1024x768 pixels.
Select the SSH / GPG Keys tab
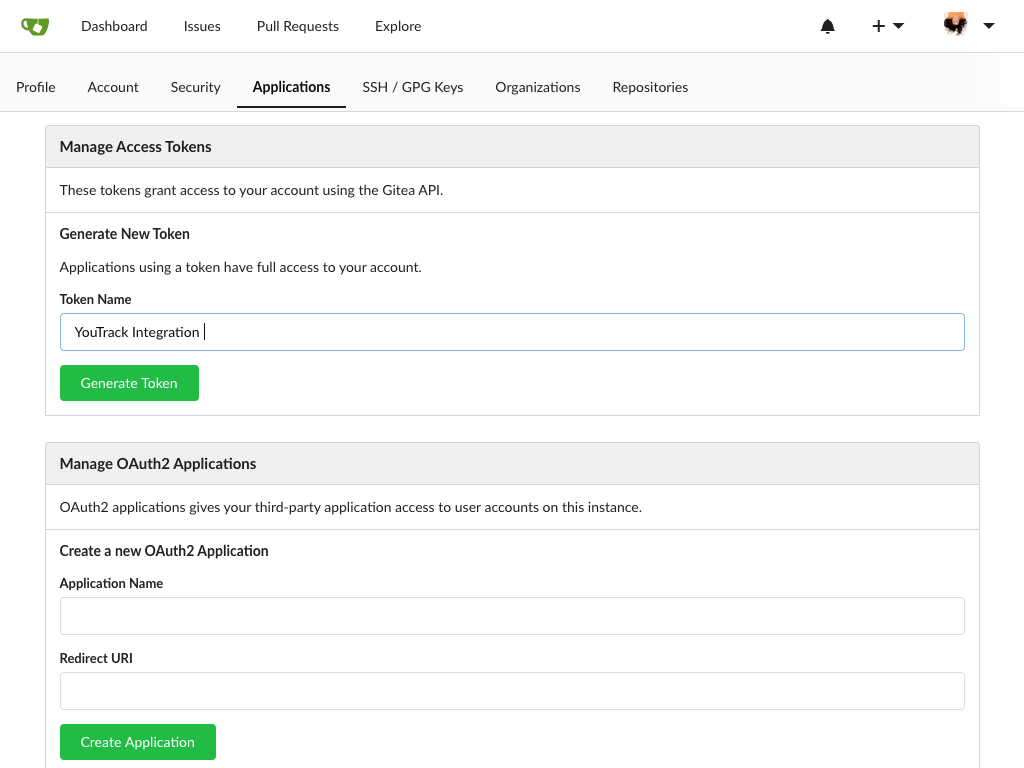pyautogui.click(x=412, y=87)
